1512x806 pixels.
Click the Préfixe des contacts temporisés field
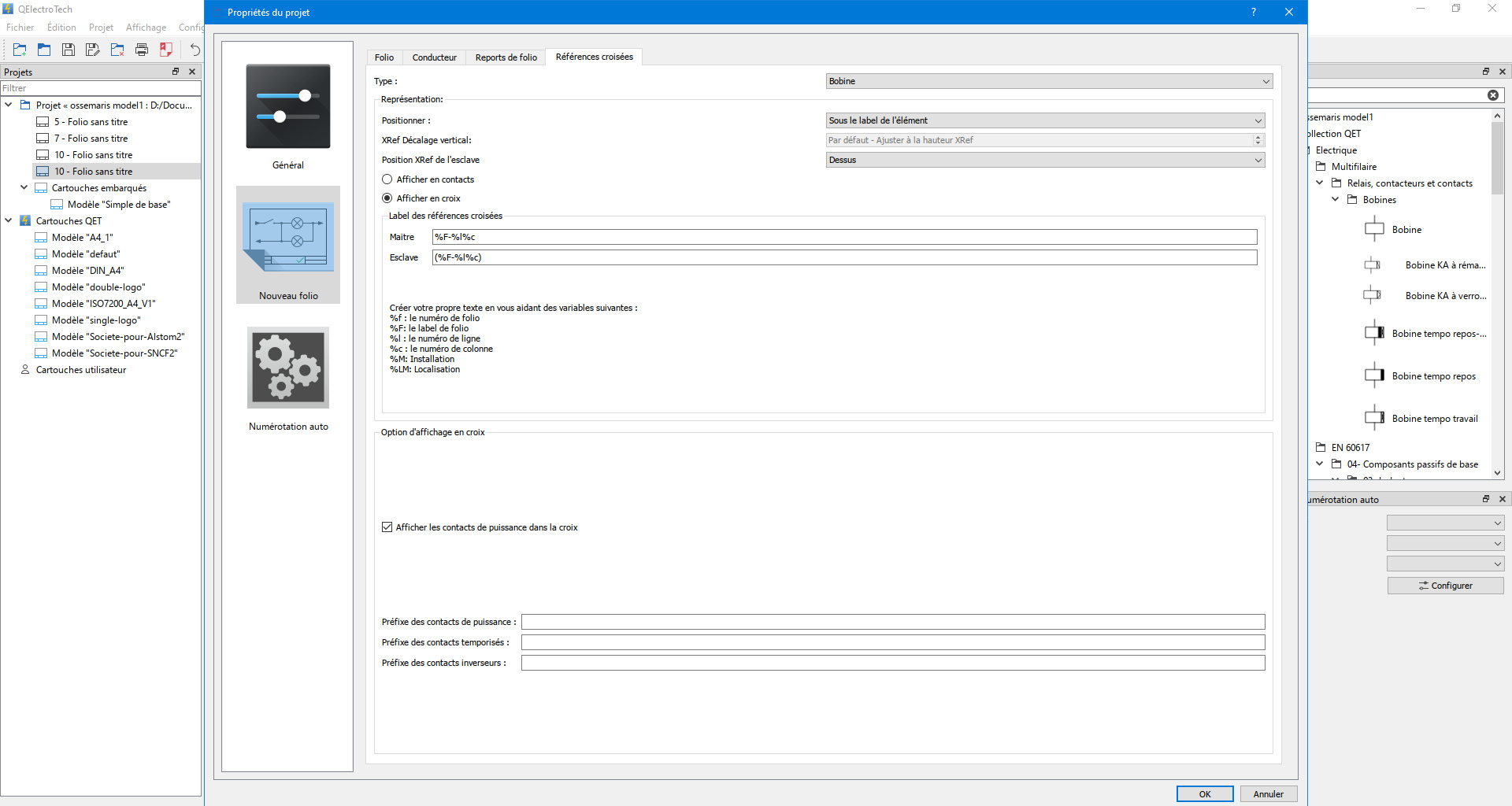click(893, 642)
